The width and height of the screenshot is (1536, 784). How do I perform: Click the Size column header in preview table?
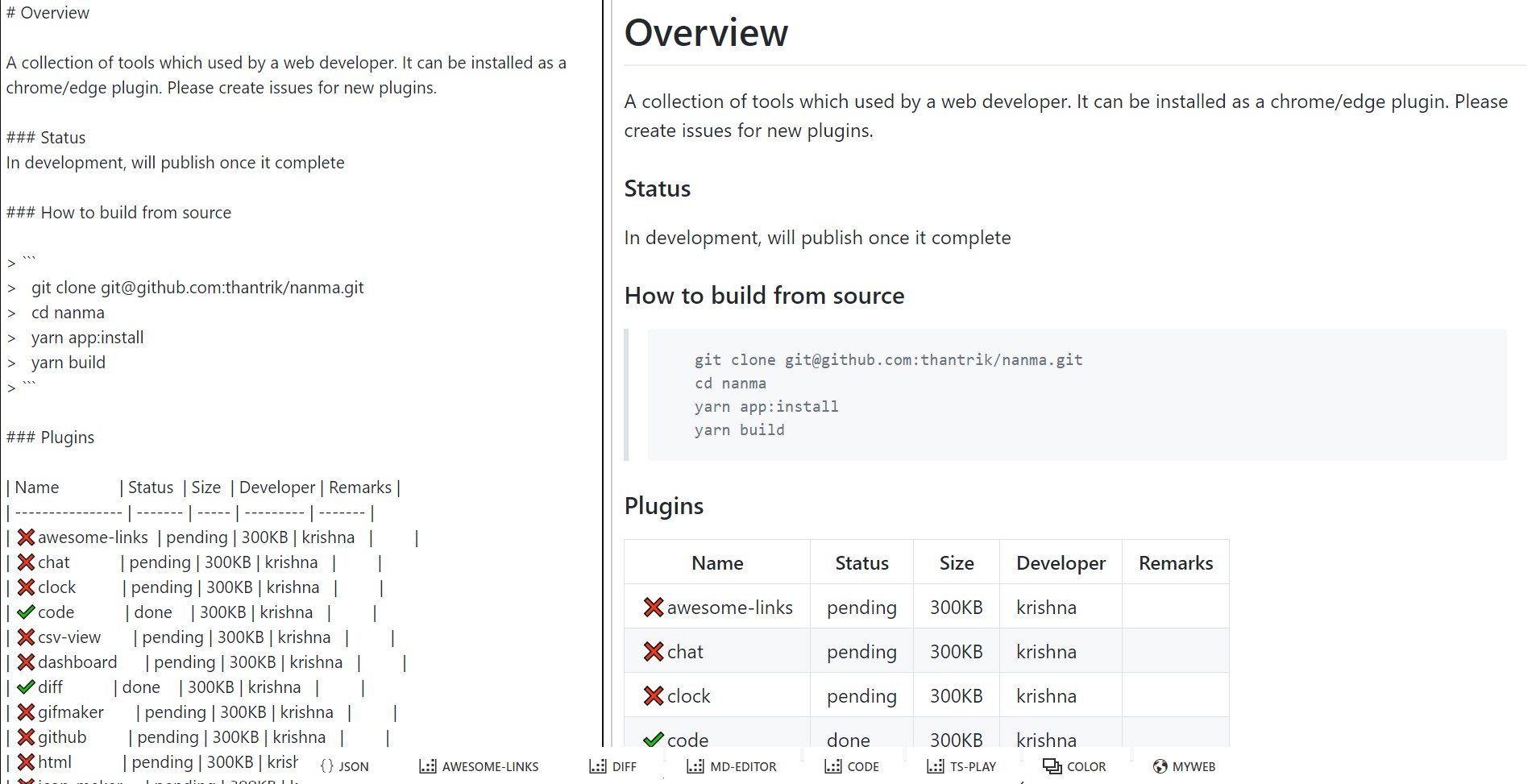point(957,563)
